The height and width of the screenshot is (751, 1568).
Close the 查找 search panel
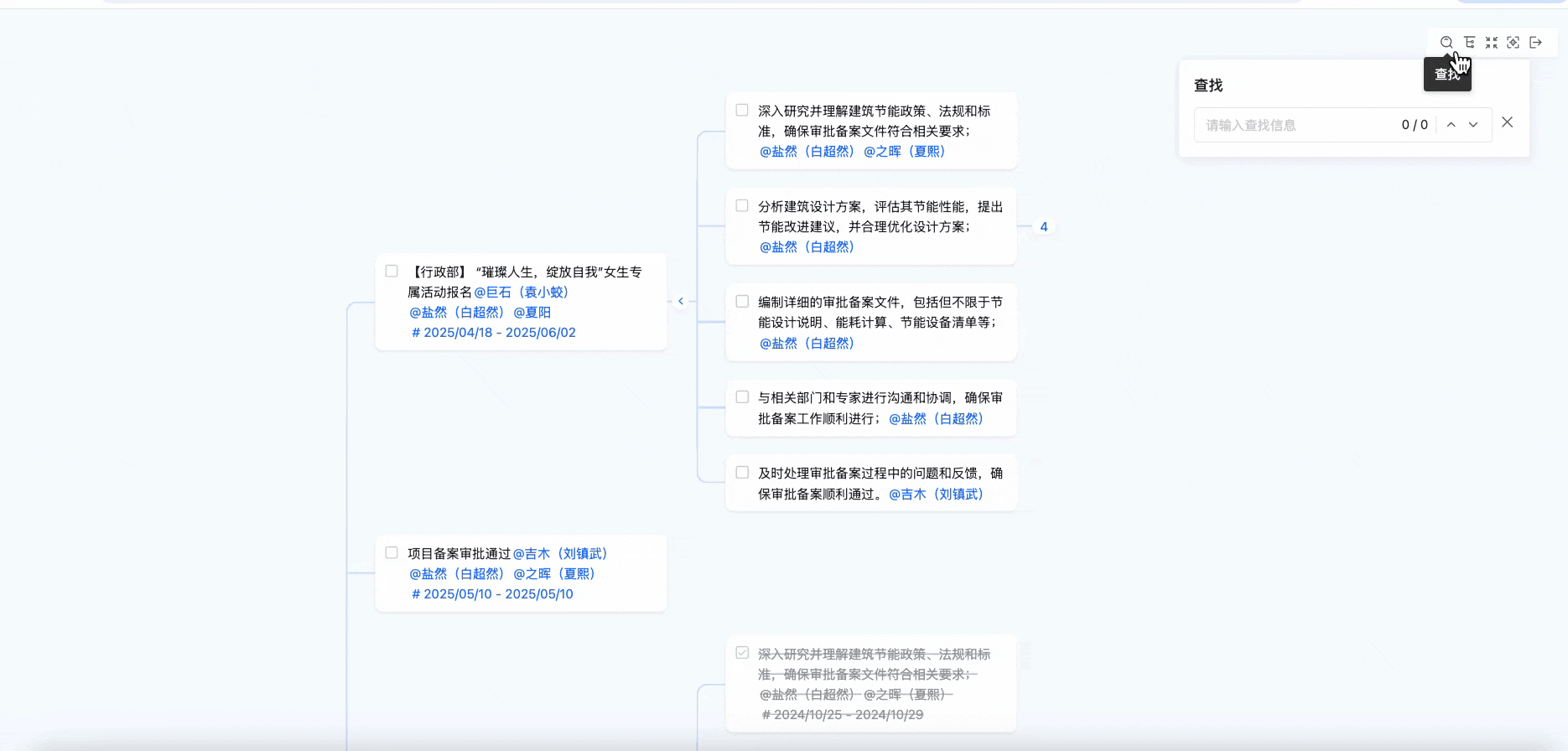tap(1508, 122)
